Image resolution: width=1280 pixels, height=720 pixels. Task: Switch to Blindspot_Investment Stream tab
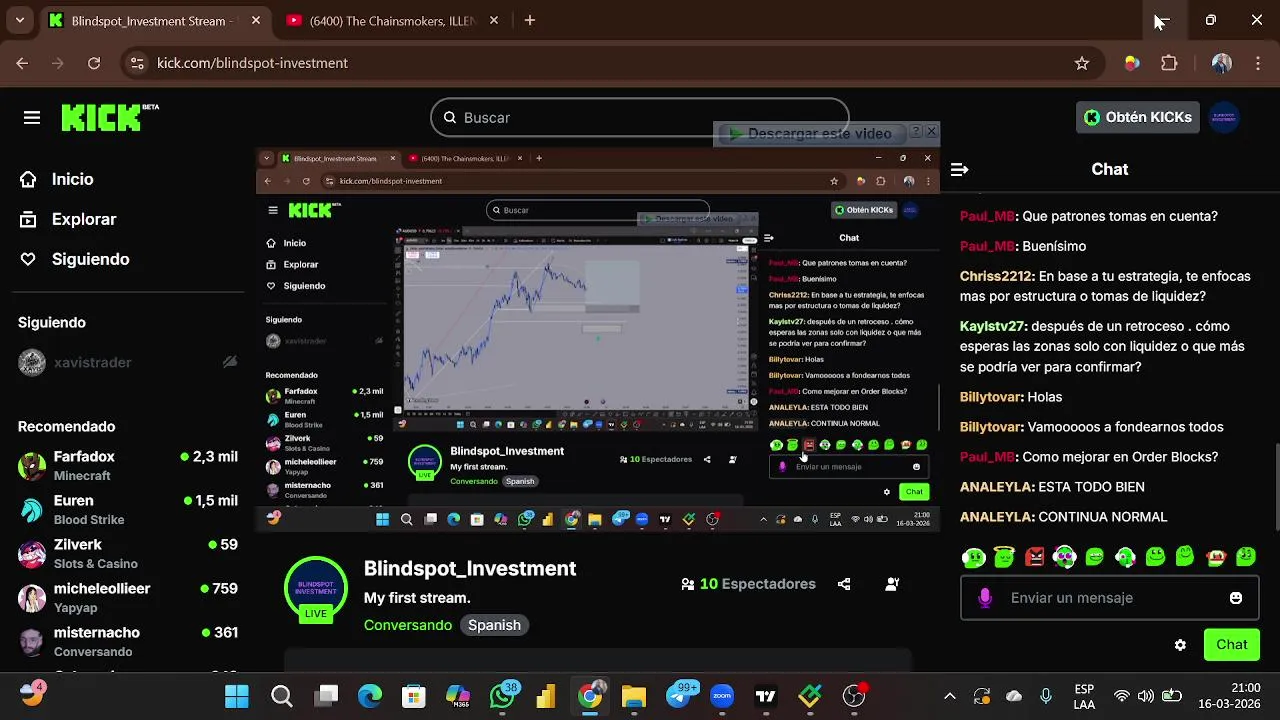point(150,20)
